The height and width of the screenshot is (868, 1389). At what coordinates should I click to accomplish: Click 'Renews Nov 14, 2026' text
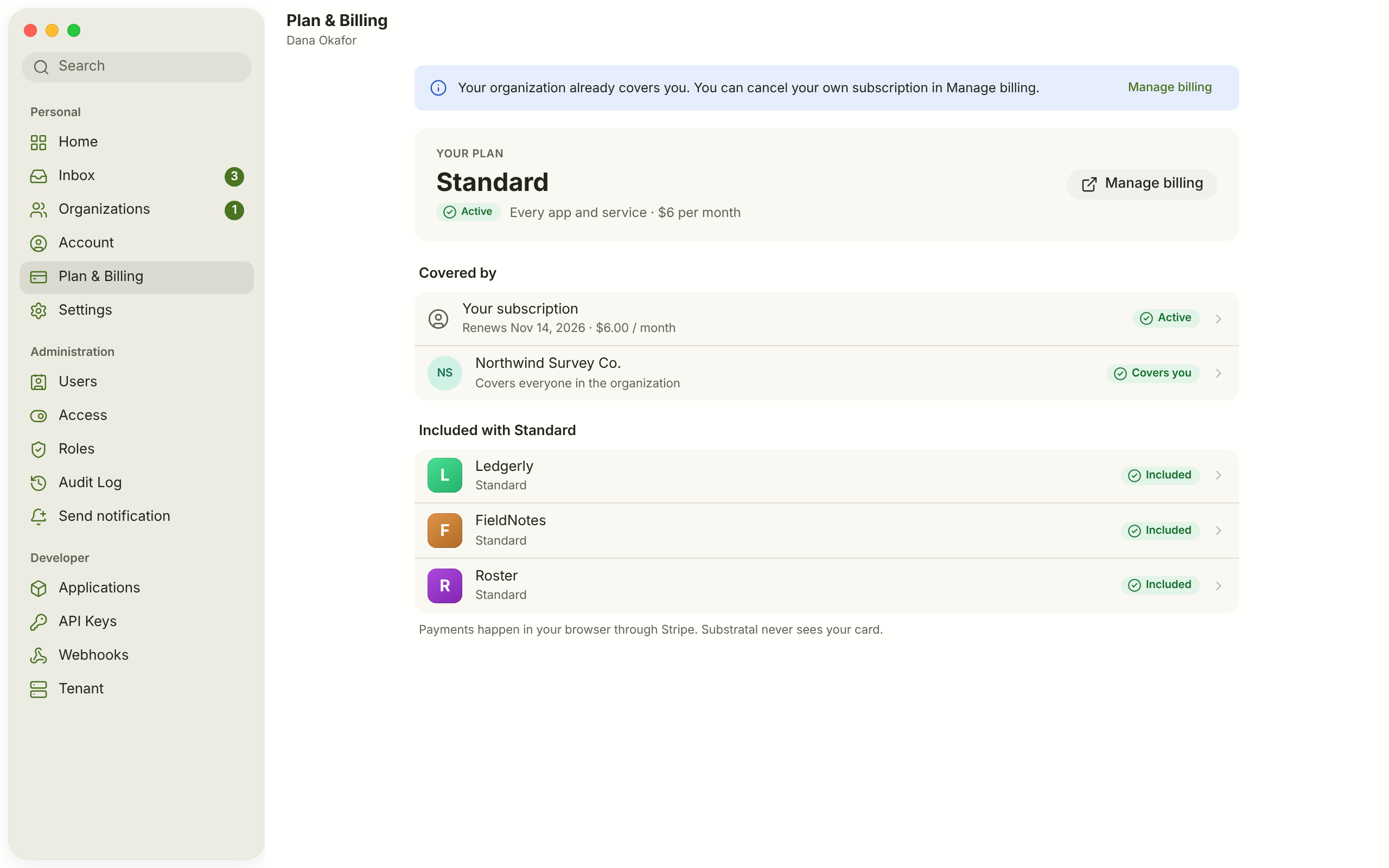pyautogui.click(x=524, y=328)
